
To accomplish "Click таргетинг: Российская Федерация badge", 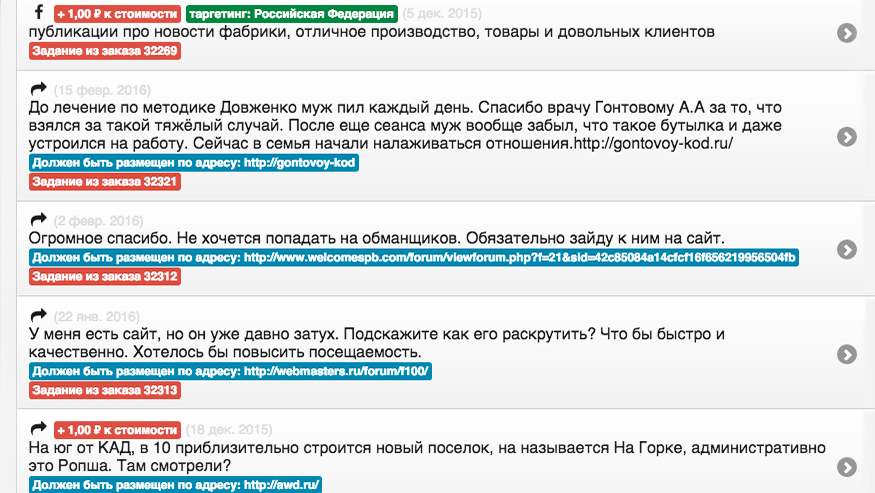I will (292, 14).
